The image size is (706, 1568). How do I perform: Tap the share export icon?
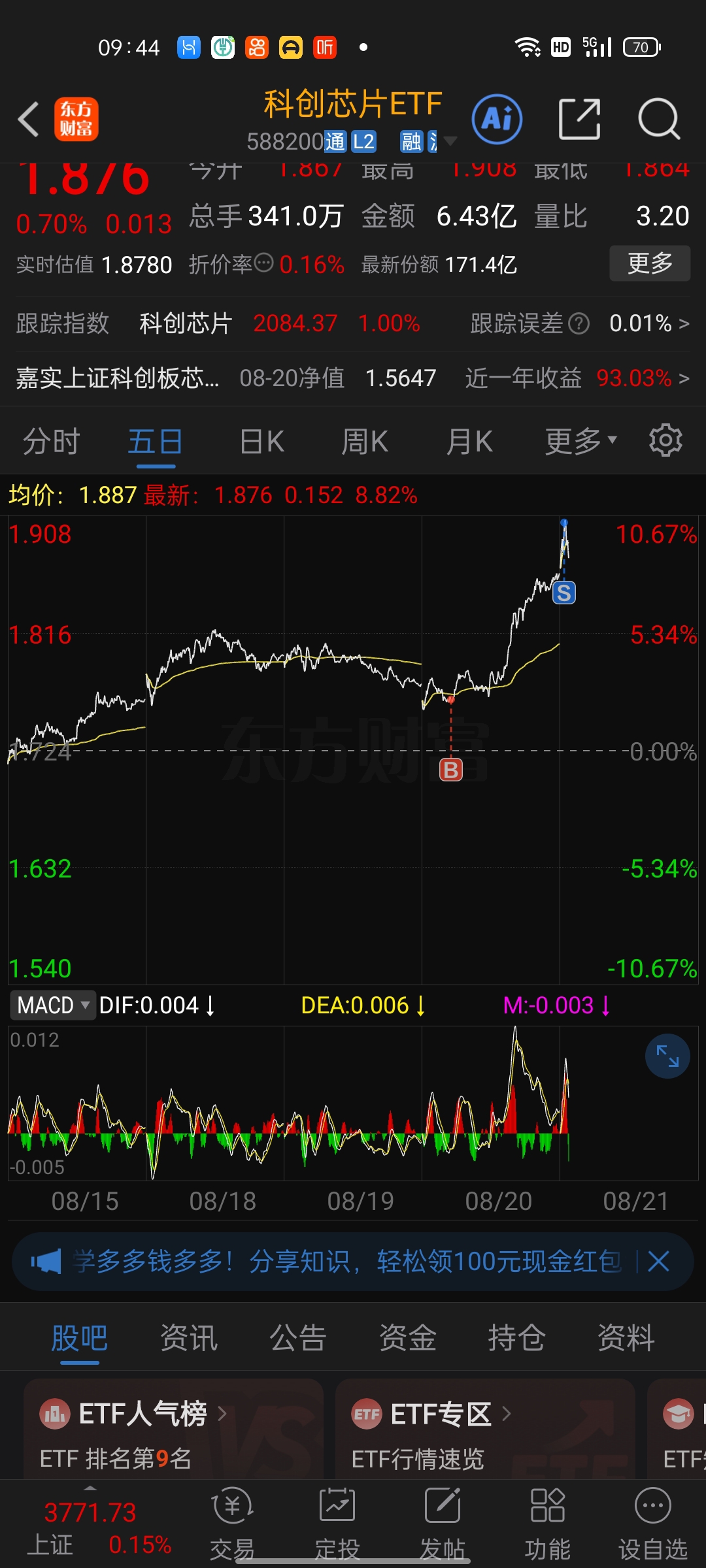(580, 120)
